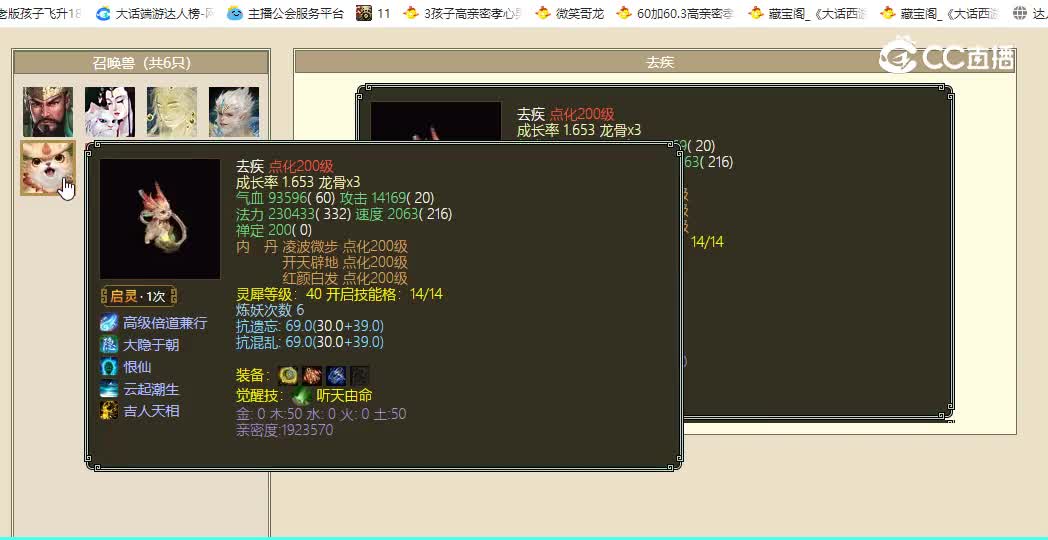Open the bookmark labeled 11
The image size is (1048, 540).
374,13
